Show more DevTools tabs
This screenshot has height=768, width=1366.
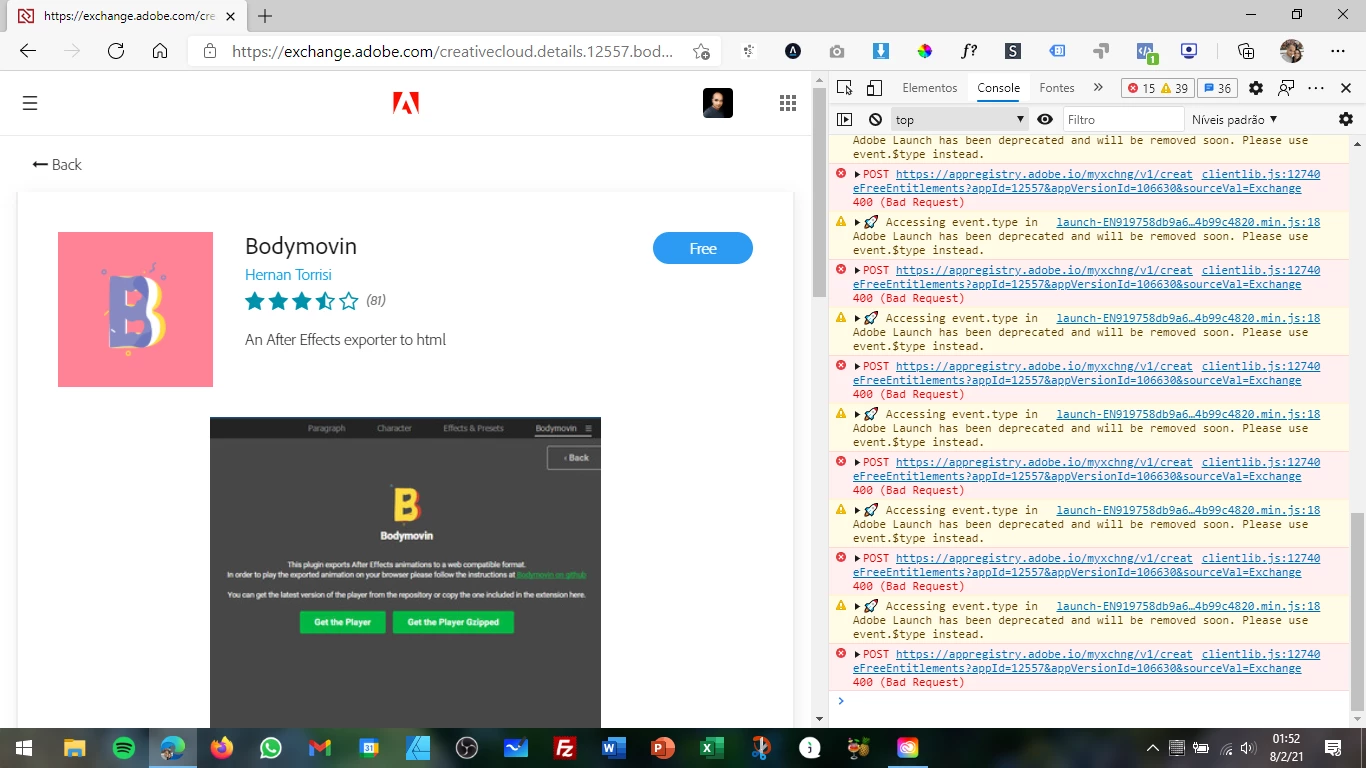pos(1098,88)
